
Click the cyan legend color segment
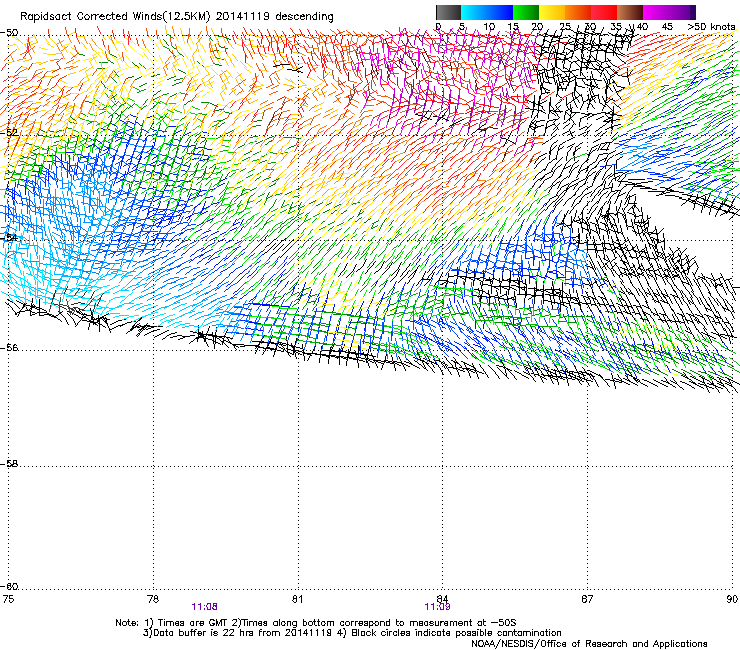pos(474,12)
